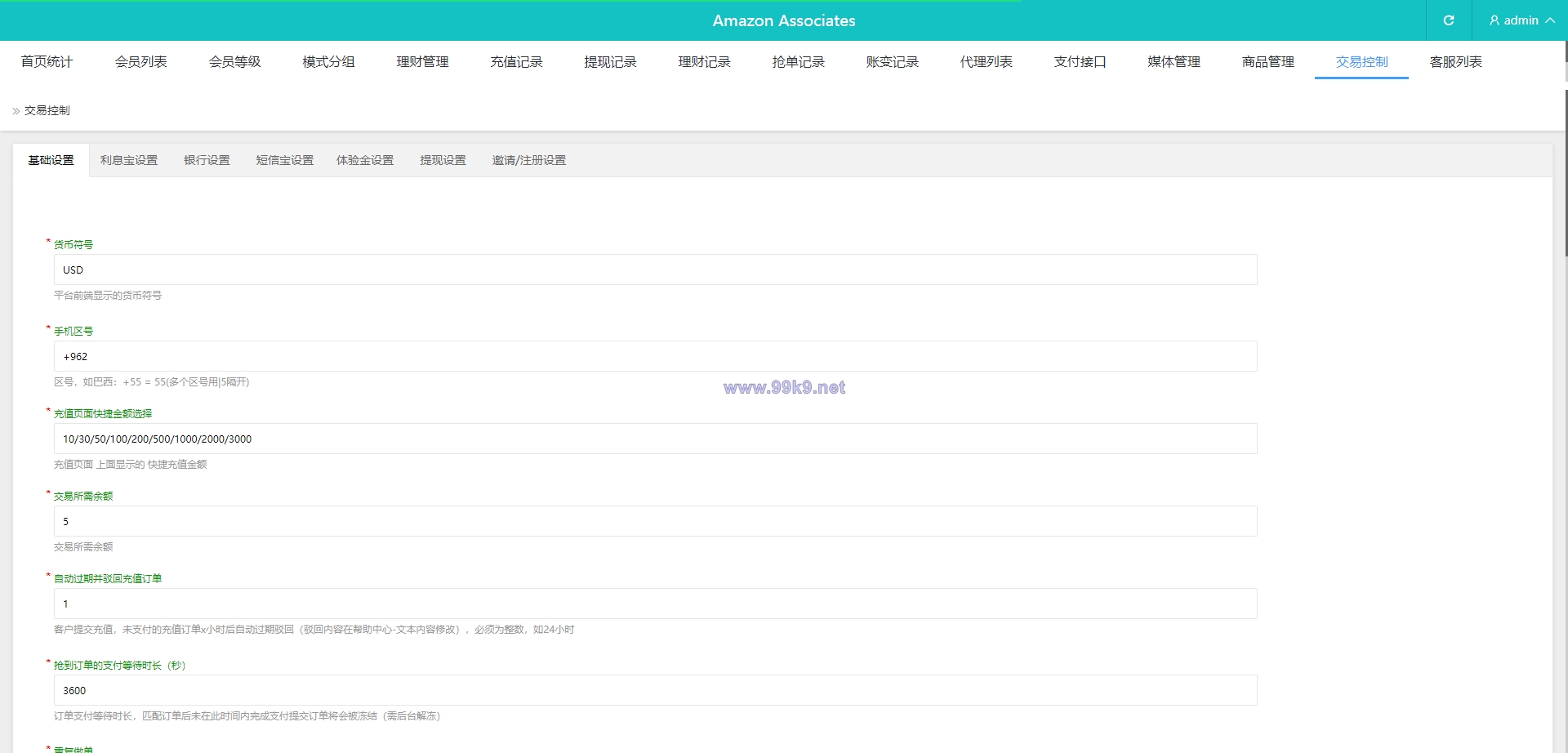Viewport: 1568px width, 753px height.
Task: Open 模式分组 menu item
Action: point(328,61)
